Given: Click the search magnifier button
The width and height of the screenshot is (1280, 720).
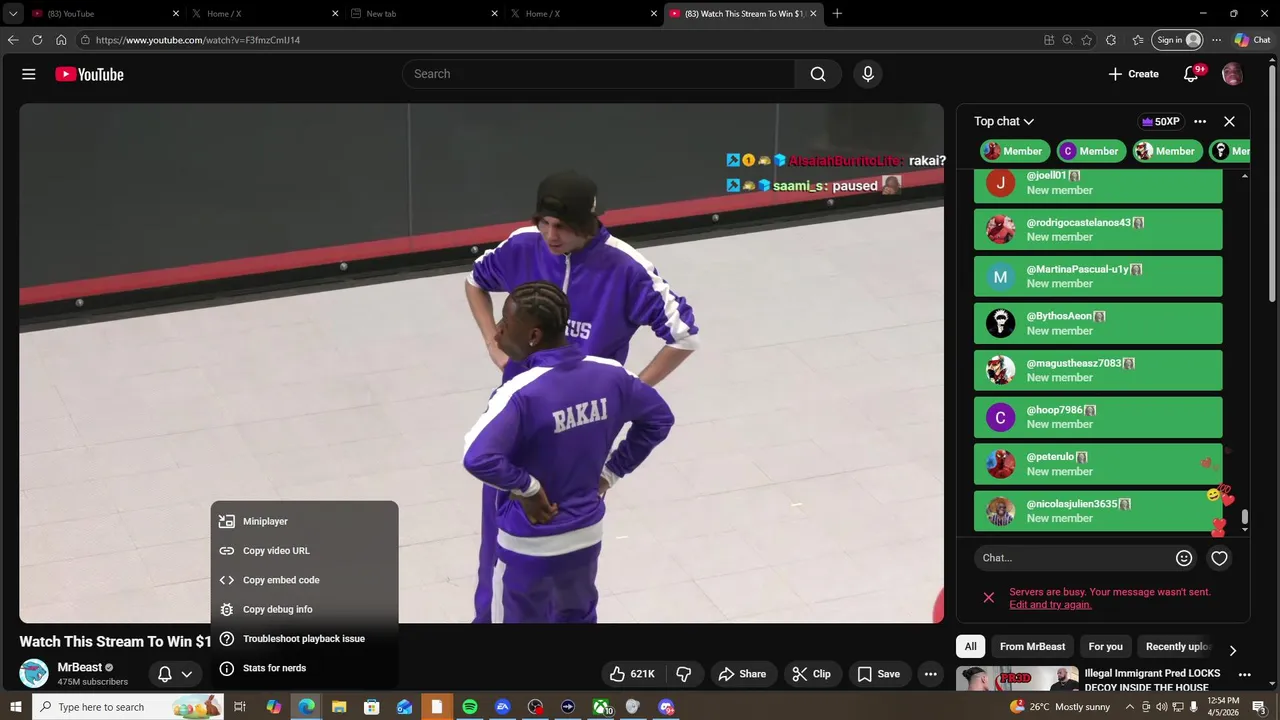Looking at the screenshot, I should coord(818,74).
